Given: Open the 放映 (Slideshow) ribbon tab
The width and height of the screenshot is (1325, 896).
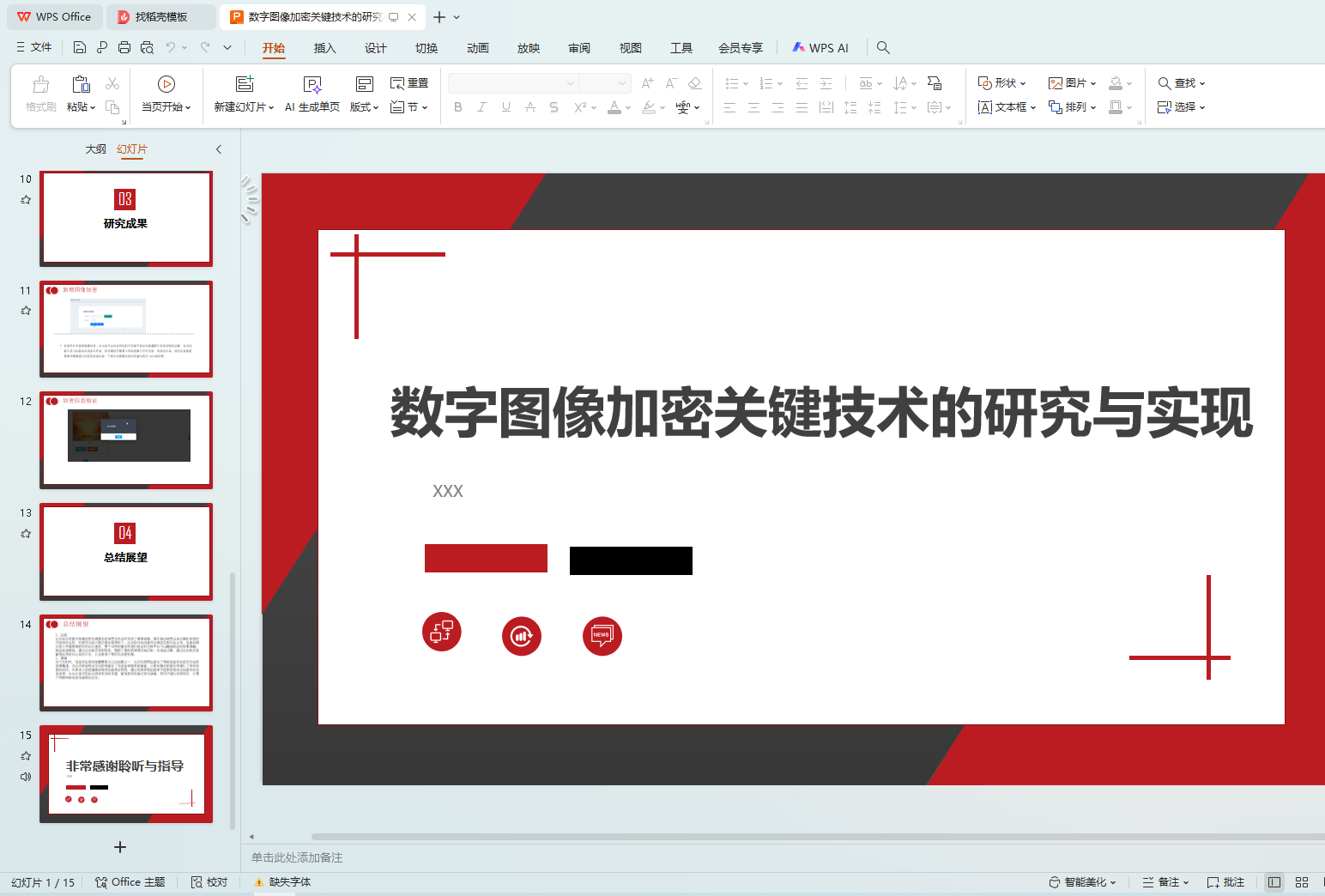Looking at the screenshot, I should pyautogui.click(x=529, y=48).
